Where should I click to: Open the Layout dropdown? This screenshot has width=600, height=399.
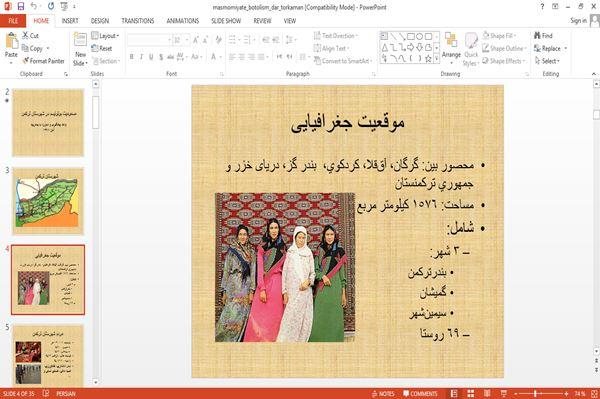pyautogui.click(x=105, y=36)
